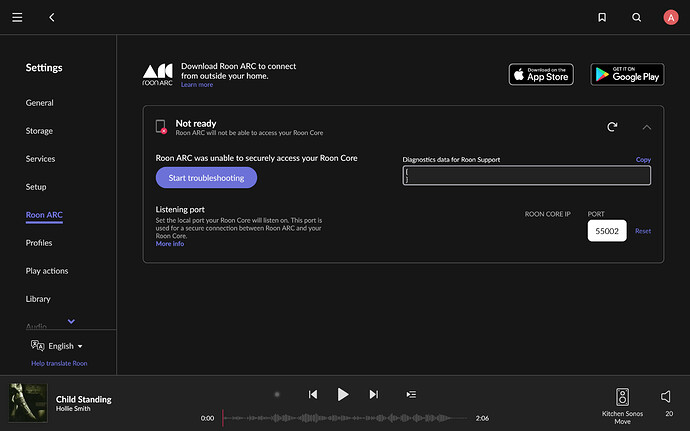Refresh Roon ARC status with the reload icon
The width and height of the screenshot is (690, 431).
pos(612,127)
